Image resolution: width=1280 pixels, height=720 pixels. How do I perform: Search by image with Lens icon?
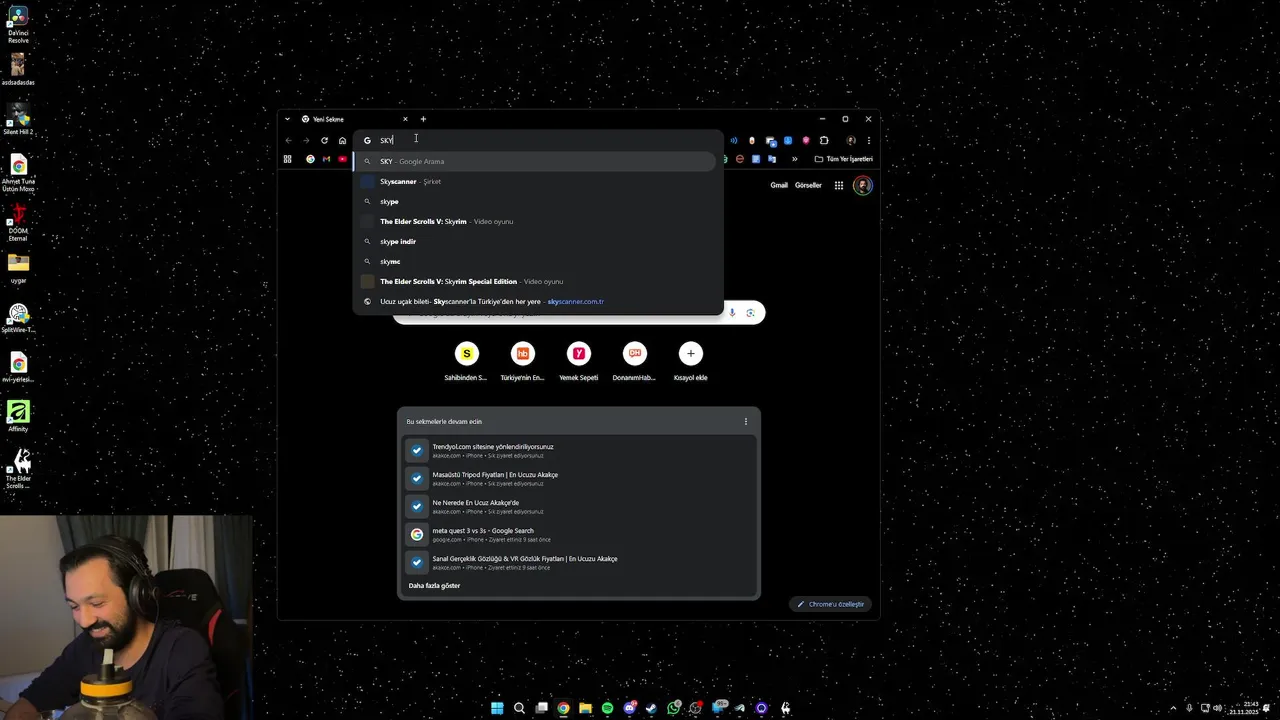click(750, 313)
